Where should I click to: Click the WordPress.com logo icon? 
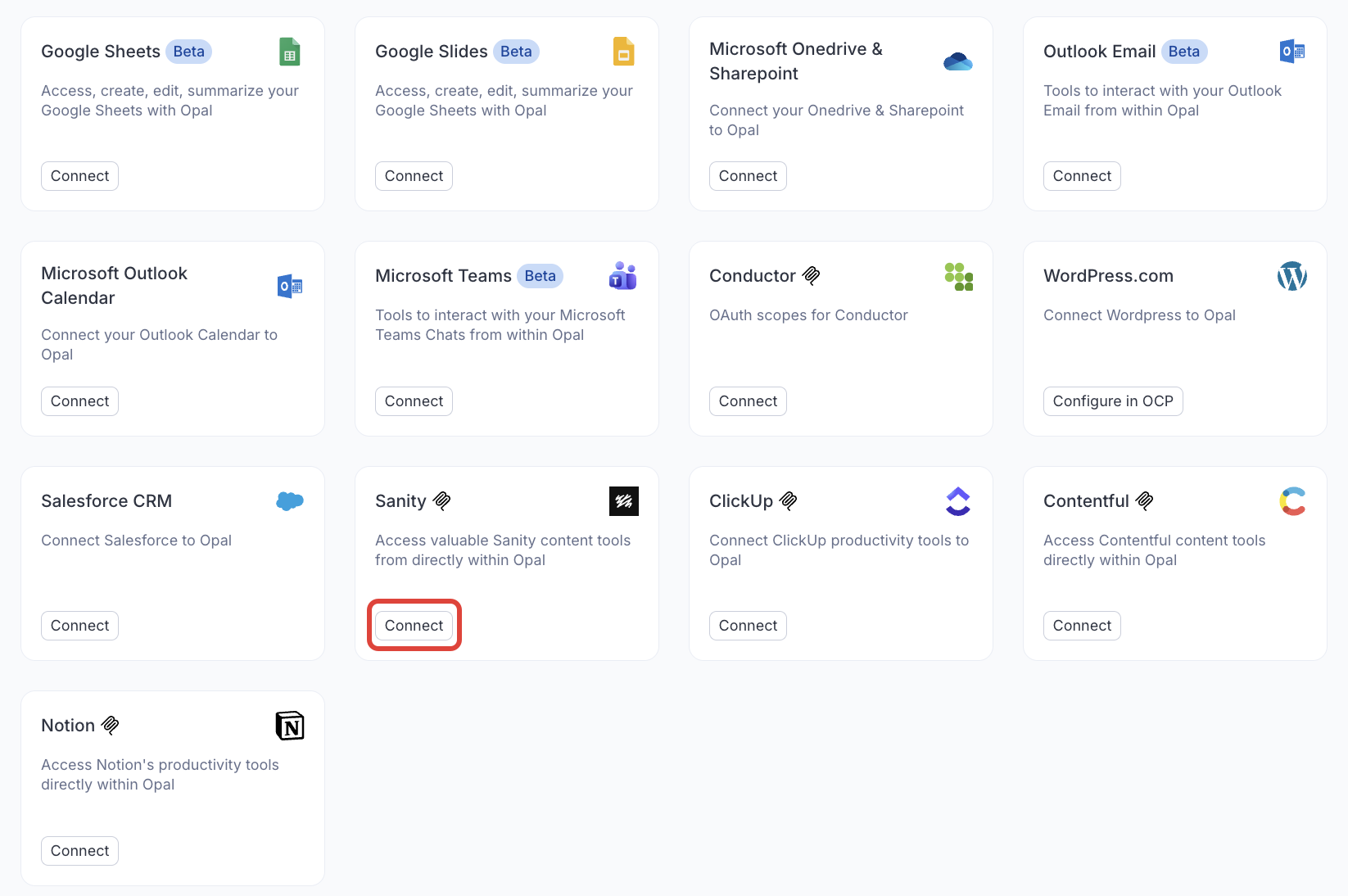tap(1291, 276)
